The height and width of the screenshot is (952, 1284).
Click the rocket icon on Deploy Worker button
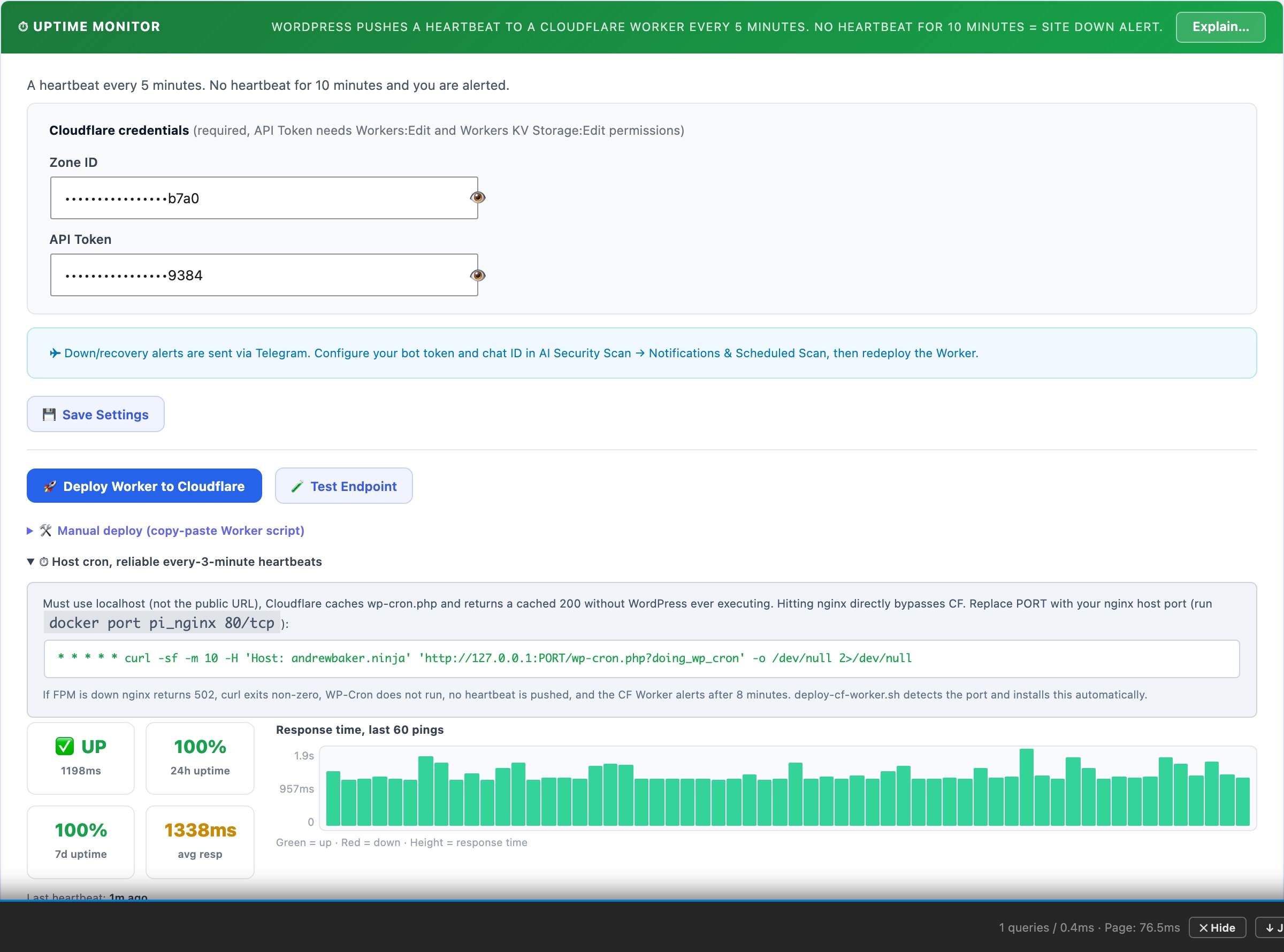(50, 486)
